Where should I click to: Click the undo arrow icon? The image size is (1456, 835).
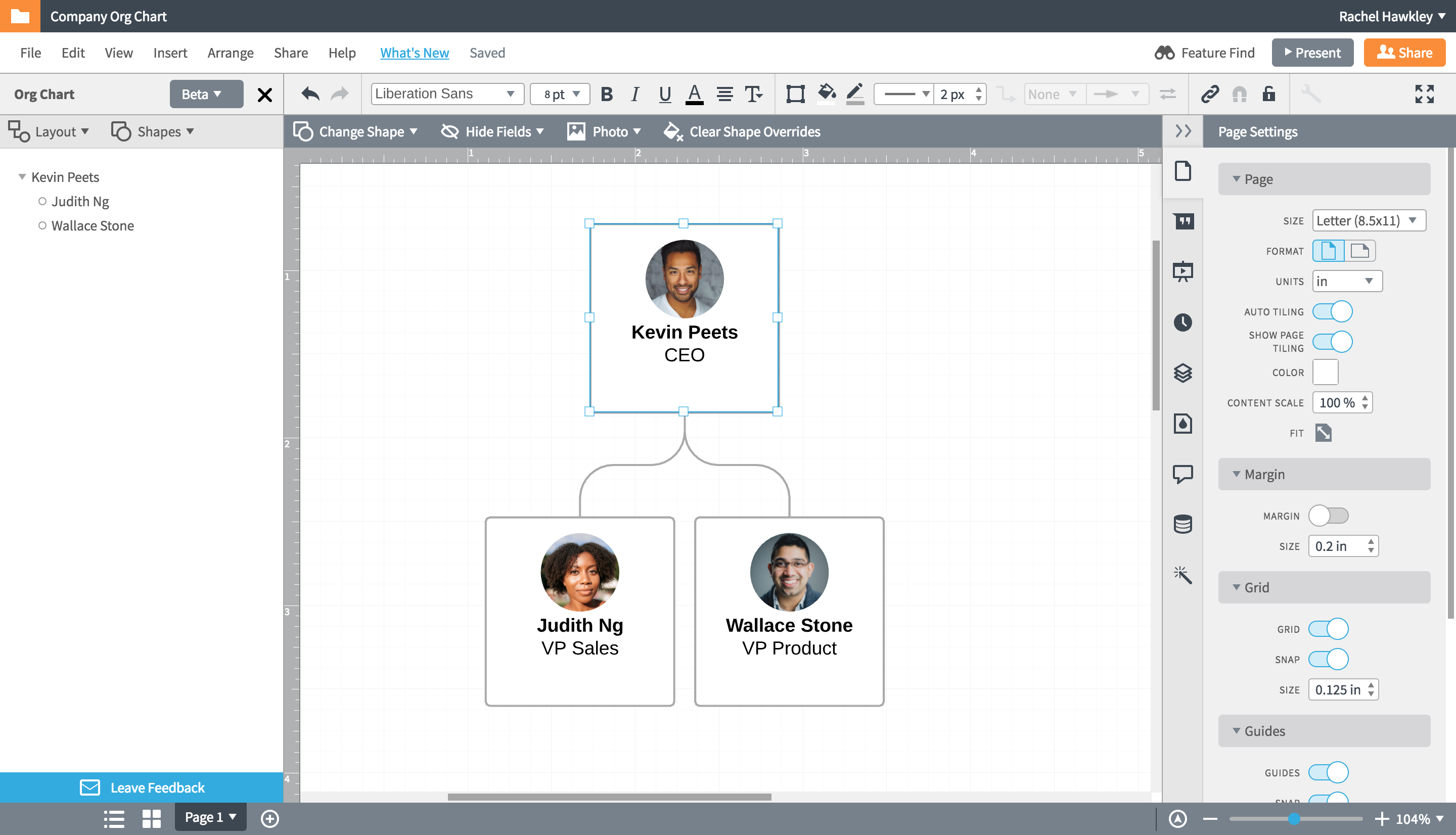pyautogui.click(x=310, y=93)
